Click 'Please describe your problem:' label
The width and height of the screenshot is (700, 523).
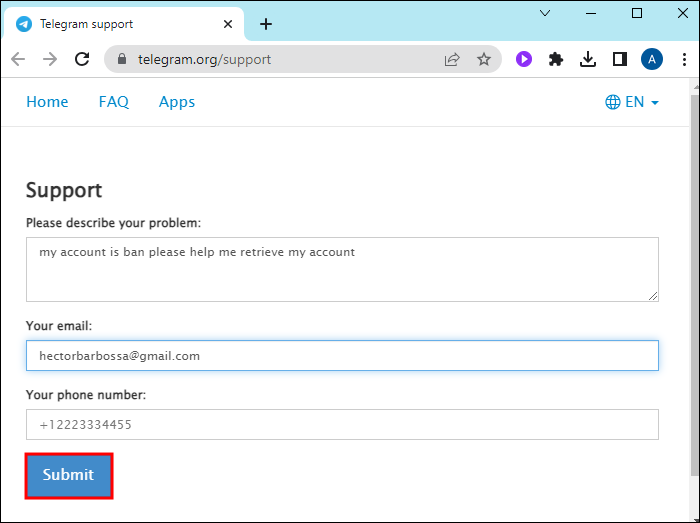tap(113, 223)
